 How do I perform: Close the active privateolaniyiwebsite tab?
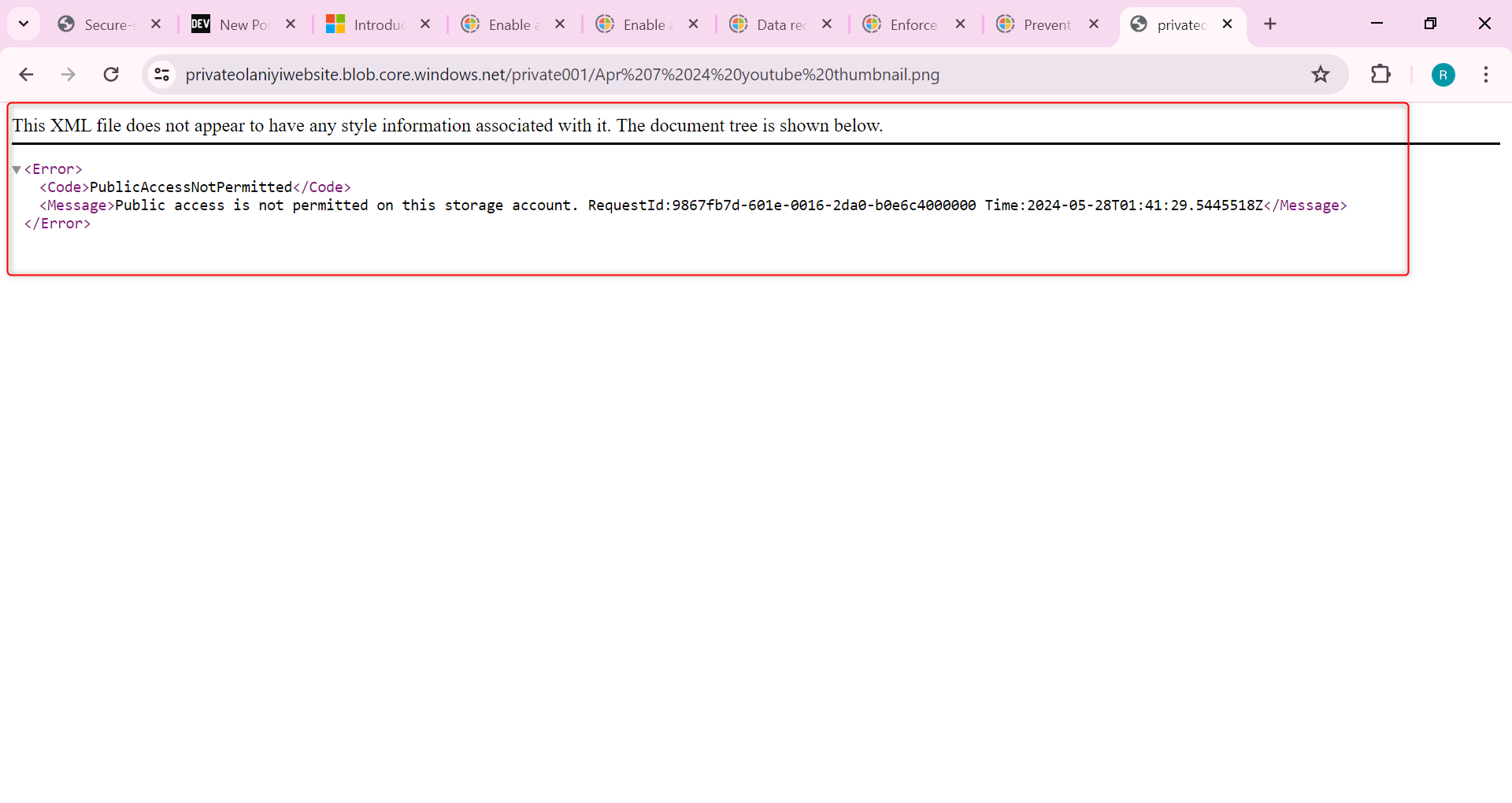(x=1228, y=24)
